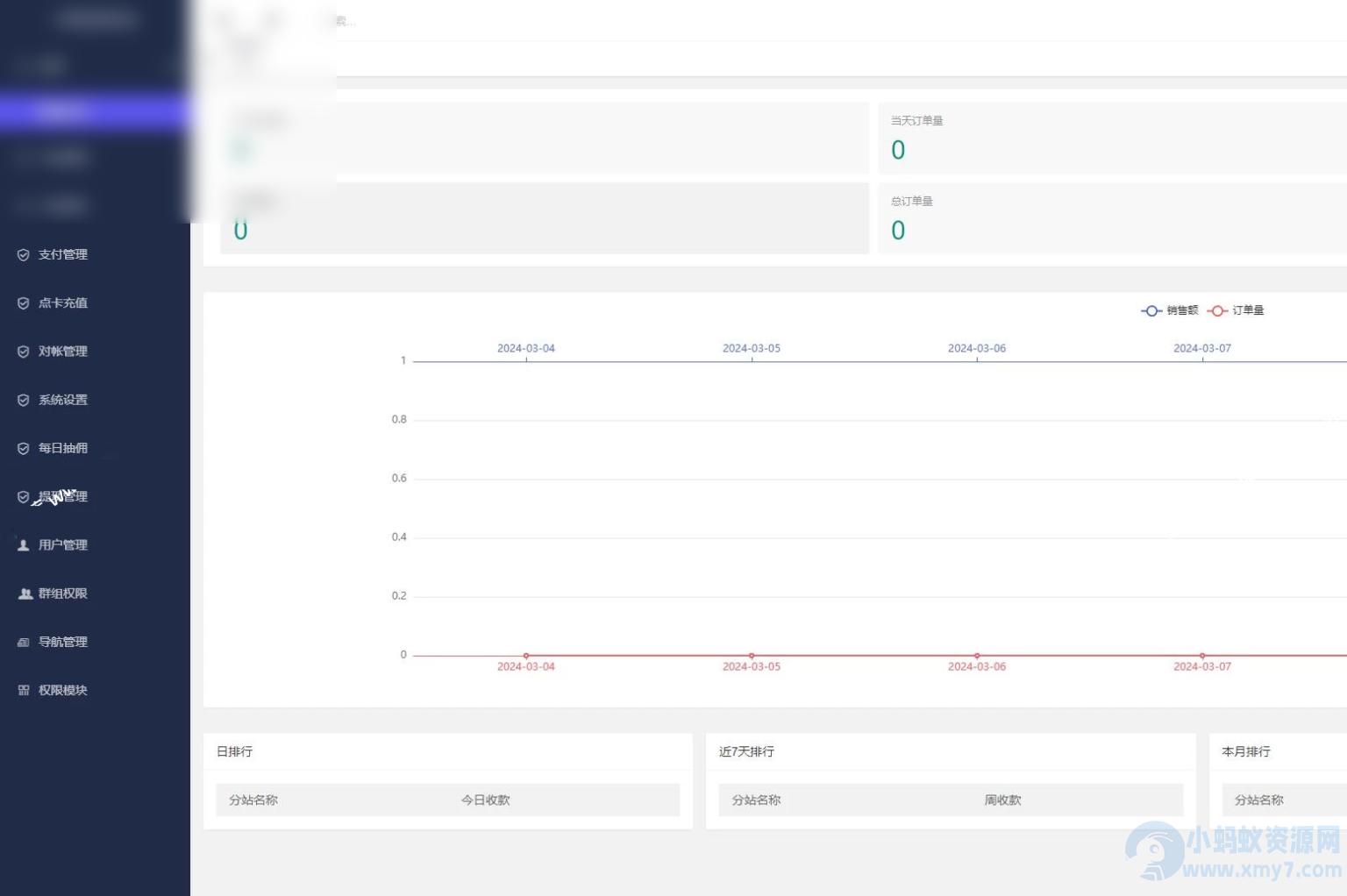Click 分站名称 header in 本月排行 panel
Image resolution: width=1347 pixels, height=896 pixels.
pyautogui.click(x=1258, y=800)
